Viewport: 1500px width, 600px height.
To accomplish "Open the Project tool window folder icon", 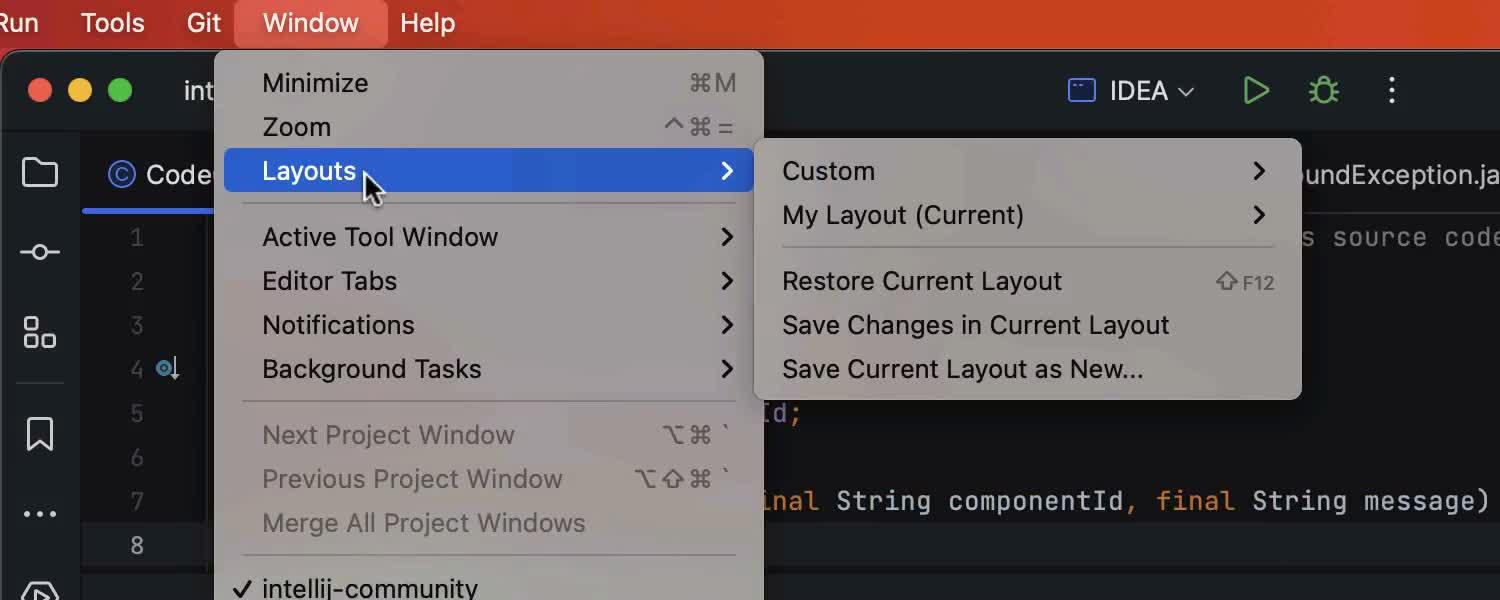I will tap(40, 172).
